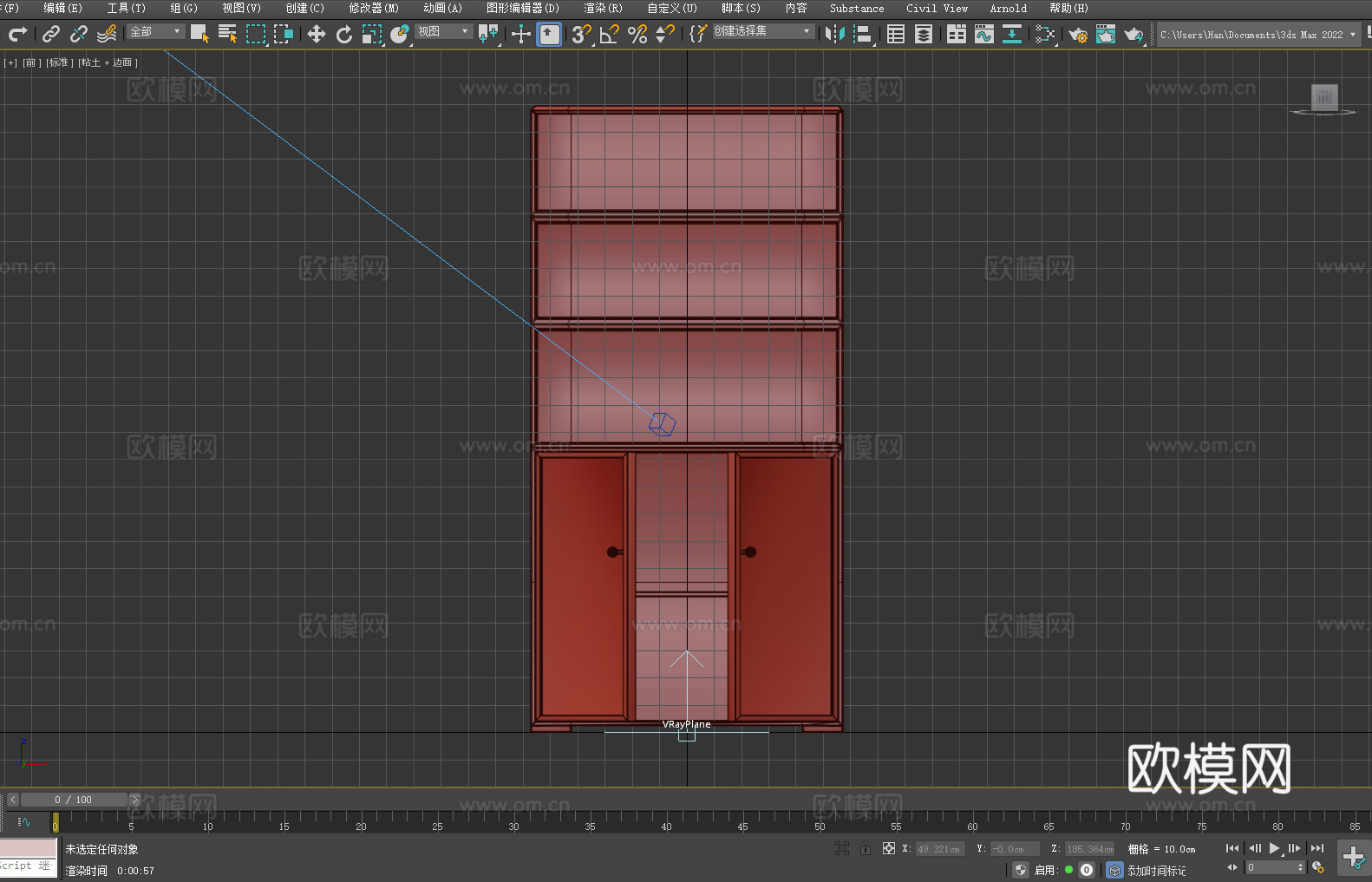This screenshot has width=1372, height=882.
Task: Play the animation
Action: [1275, 848]
